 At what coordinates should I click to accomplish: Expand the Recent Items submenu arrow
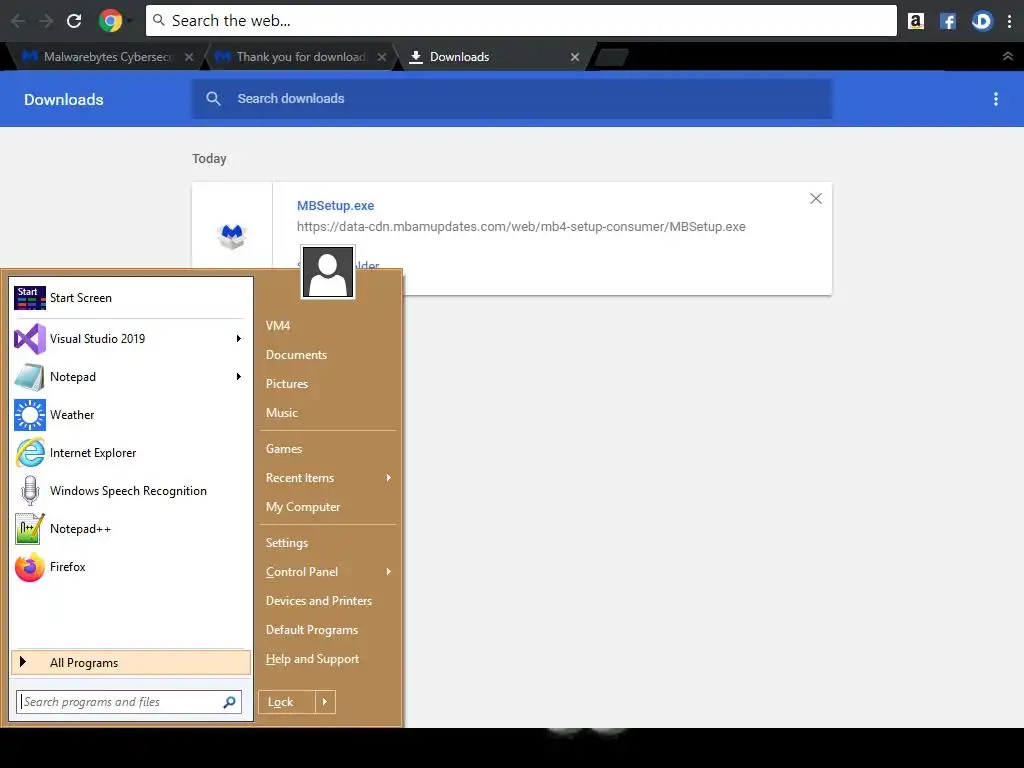point(389,478)
